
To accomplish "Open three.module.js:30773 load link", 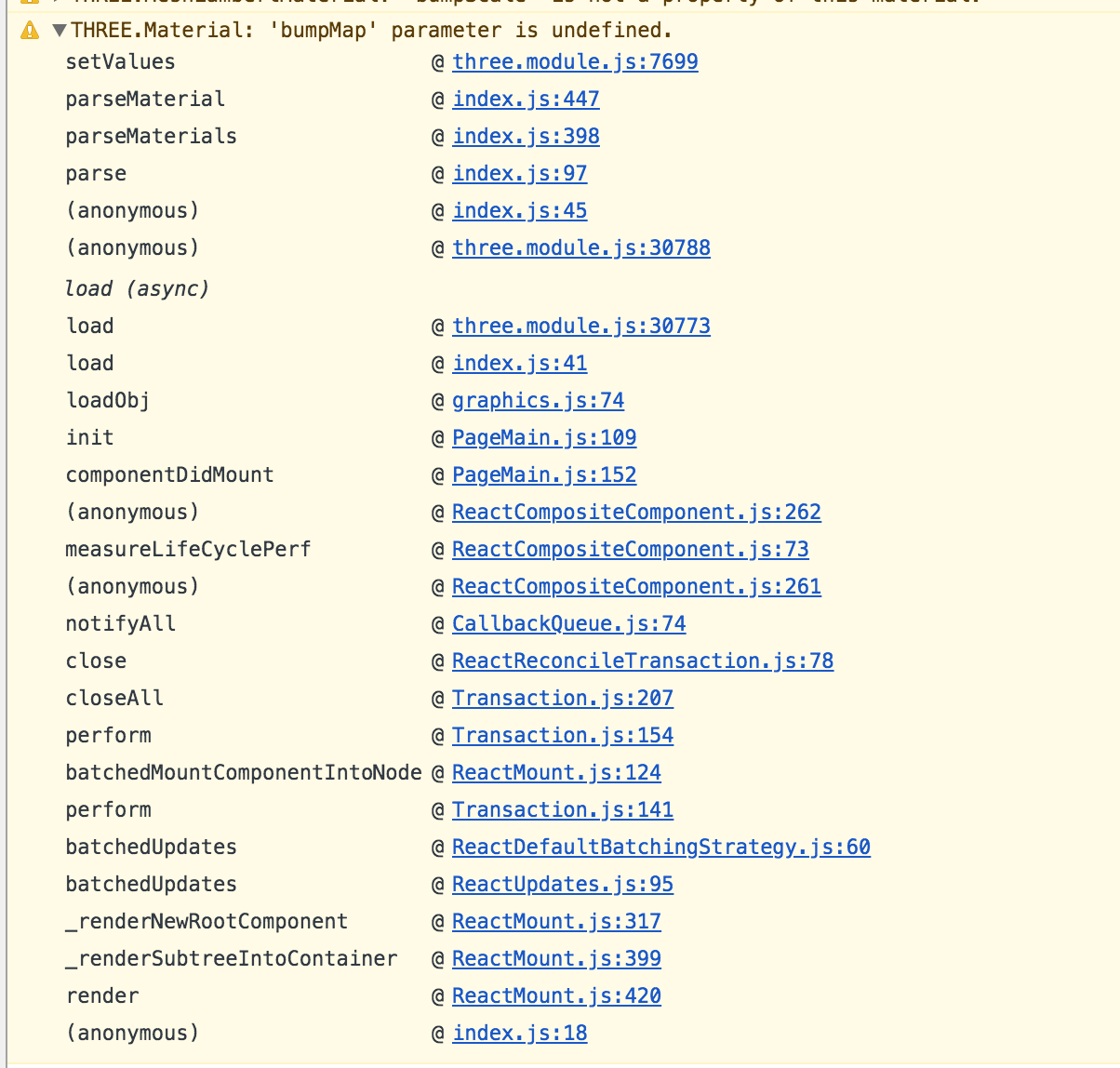I will click(x=581, y=326).
